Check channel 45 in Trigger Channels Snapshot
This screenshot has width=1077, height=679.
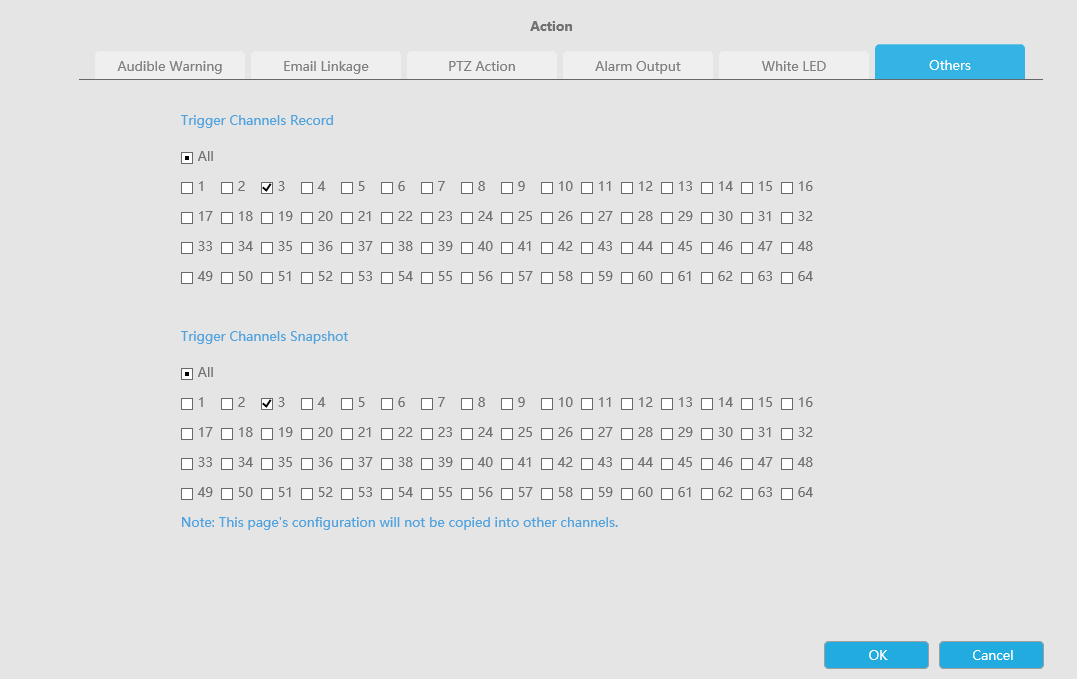point(667,465)
